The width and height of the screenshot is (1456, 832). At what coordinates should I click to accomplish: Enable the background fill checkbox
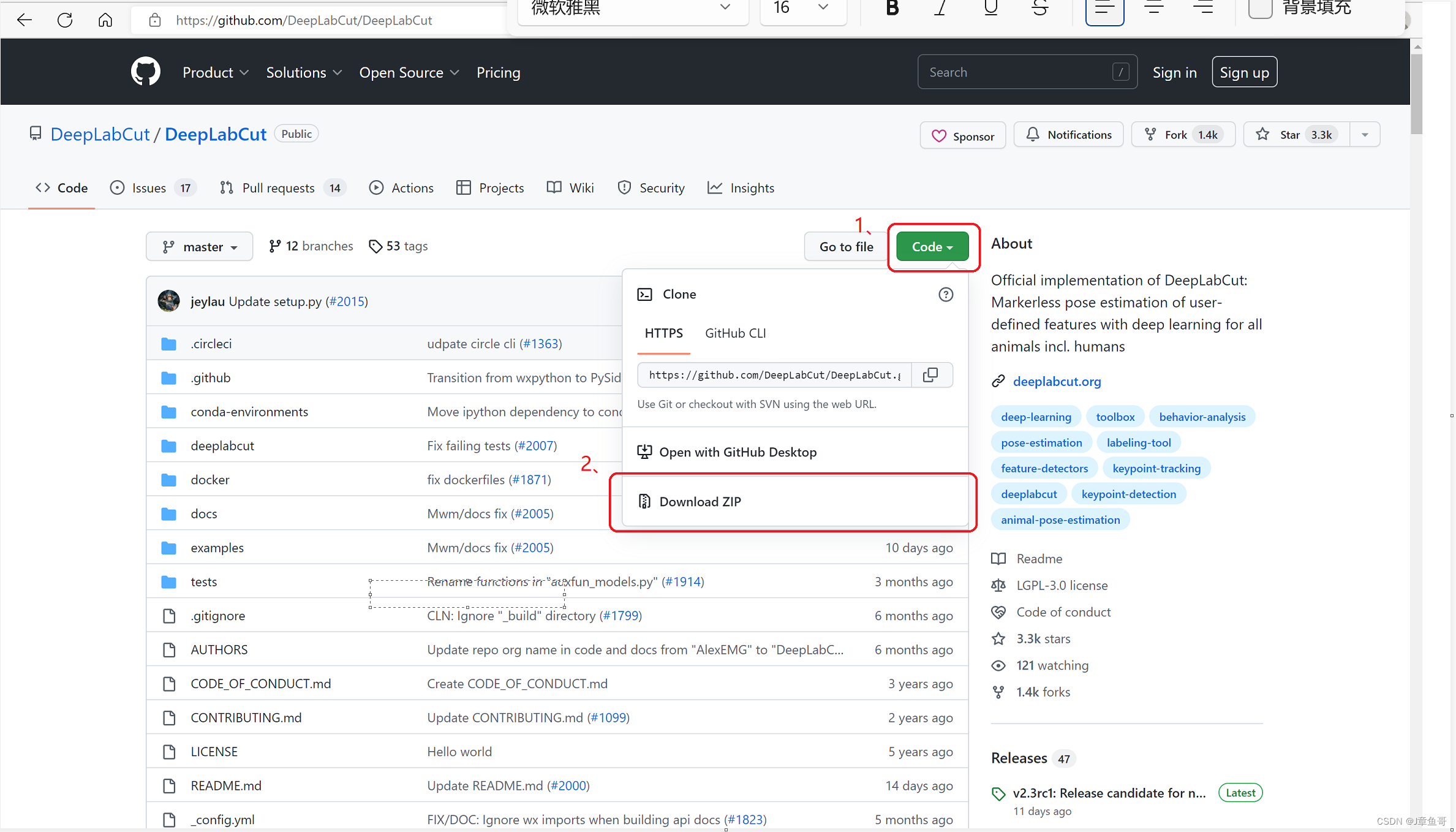[1260, 9]
